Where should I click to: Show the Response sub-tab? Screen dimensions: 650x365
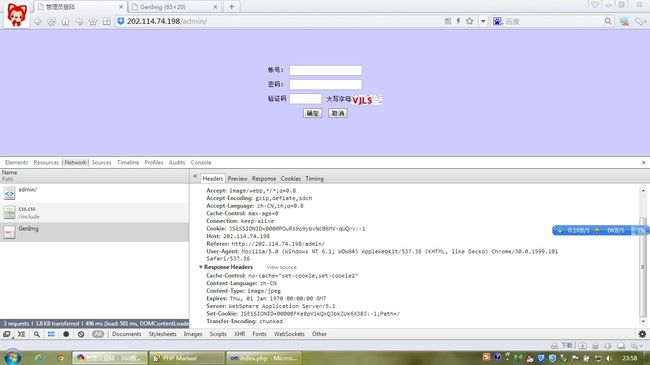pyautogui.click(x=264, y=178)
